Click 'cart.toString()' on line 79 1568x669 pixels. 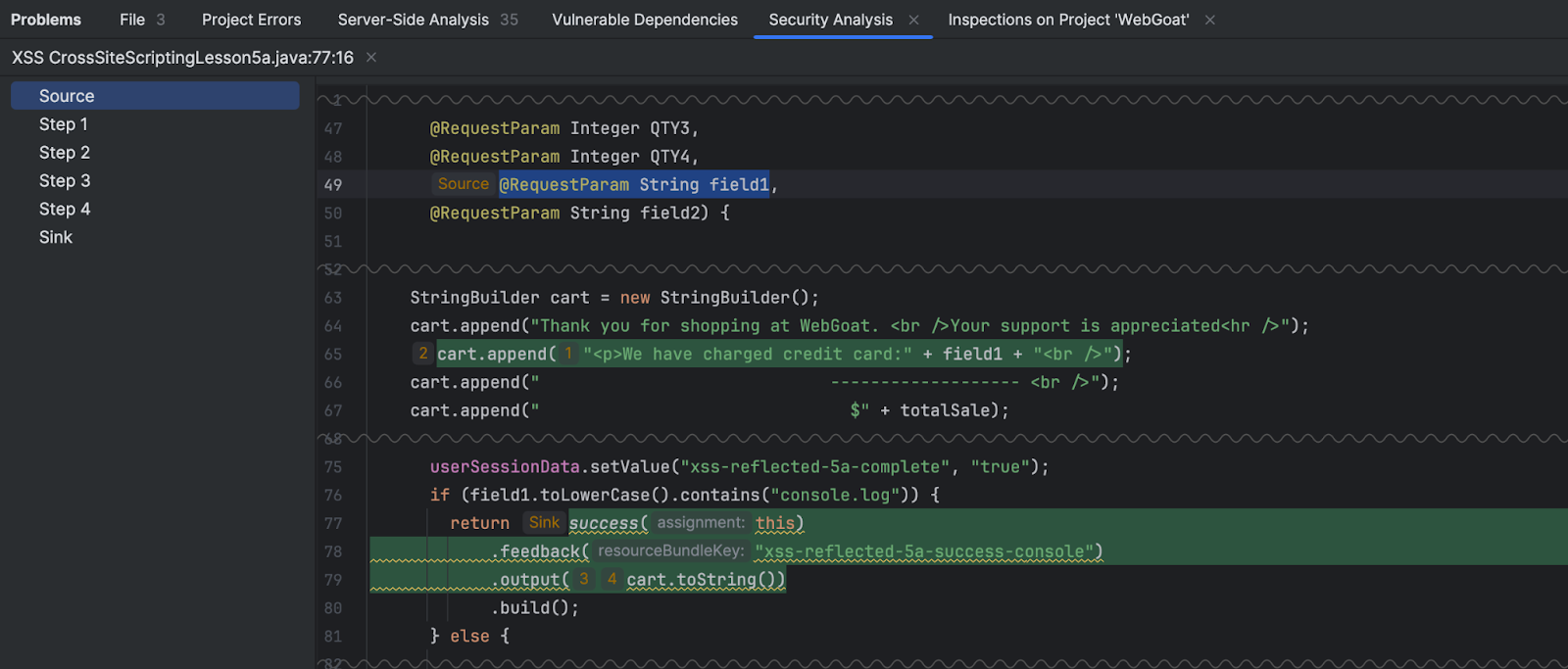tap(701, 580)
